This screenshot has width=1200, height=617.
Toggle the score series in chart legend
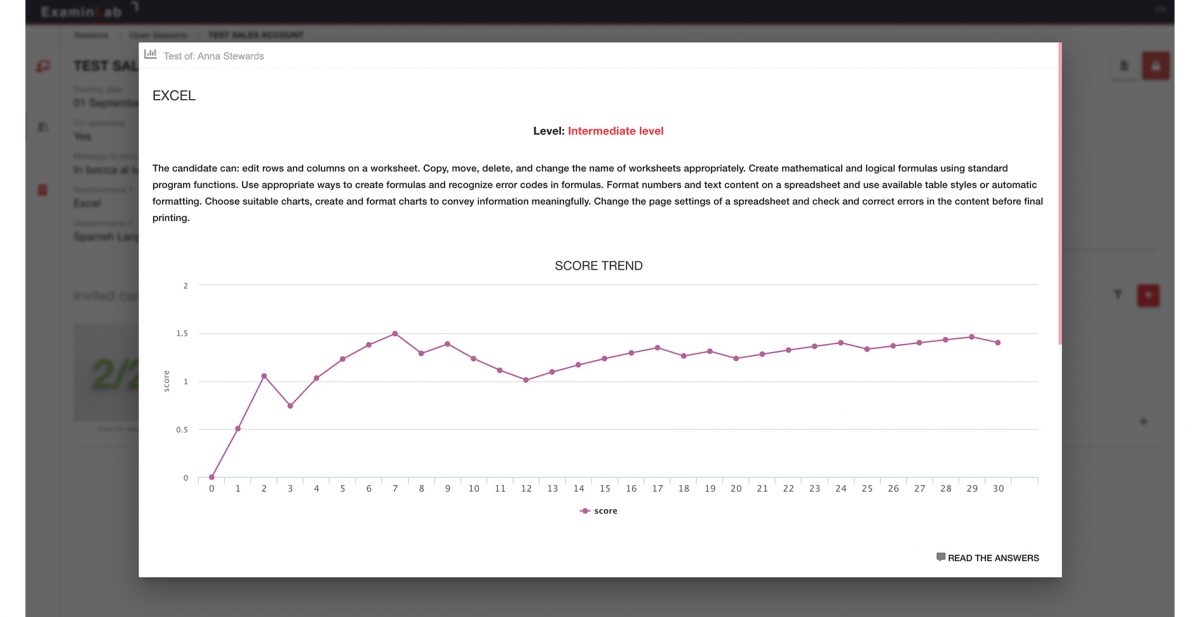point(598,511)
